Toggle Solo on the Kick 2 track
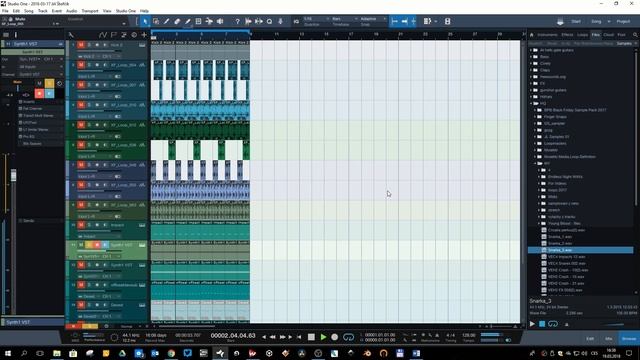 pos(89,45)
